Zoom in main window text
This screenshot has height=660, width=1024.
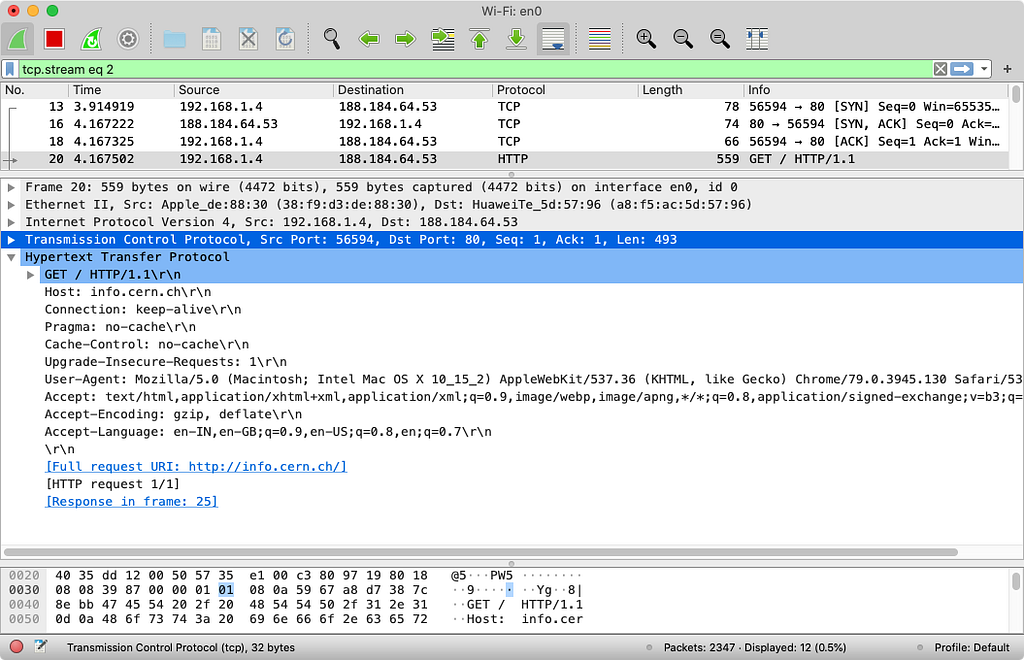(646, 39)
